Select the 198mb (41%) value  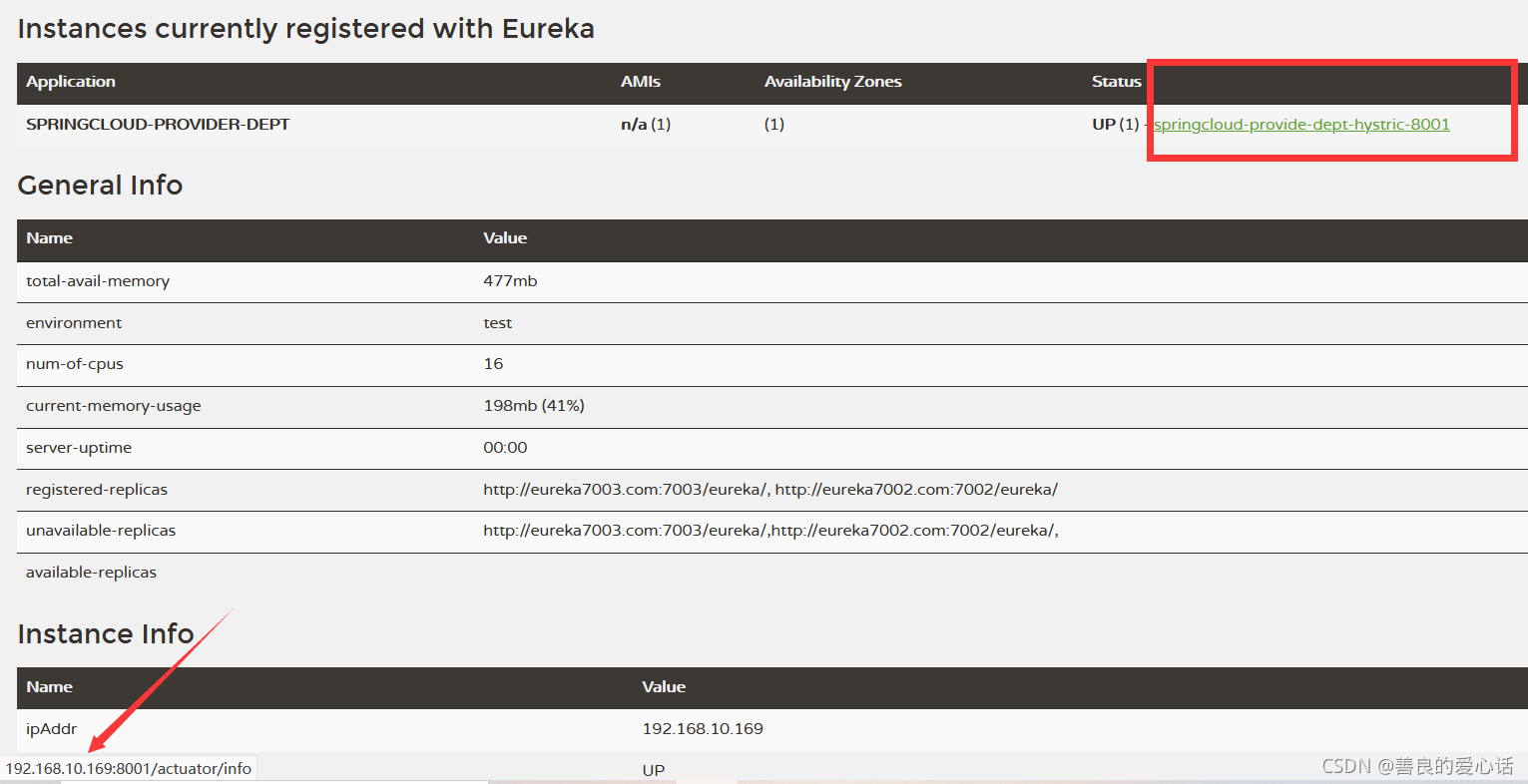tap(534, 406)
